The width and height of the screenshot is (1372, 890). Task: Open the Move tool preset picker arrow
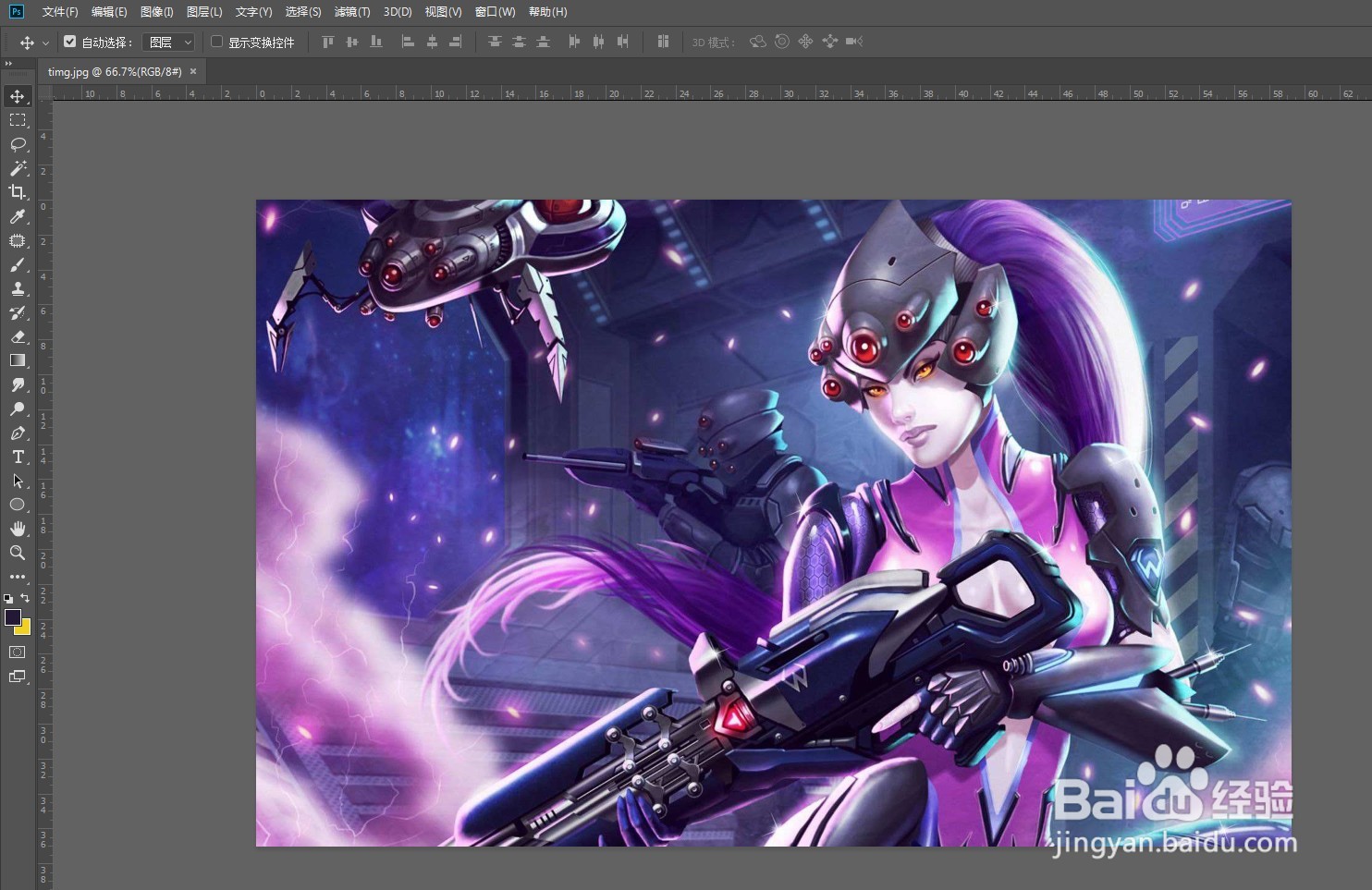(x=45, y=43)
